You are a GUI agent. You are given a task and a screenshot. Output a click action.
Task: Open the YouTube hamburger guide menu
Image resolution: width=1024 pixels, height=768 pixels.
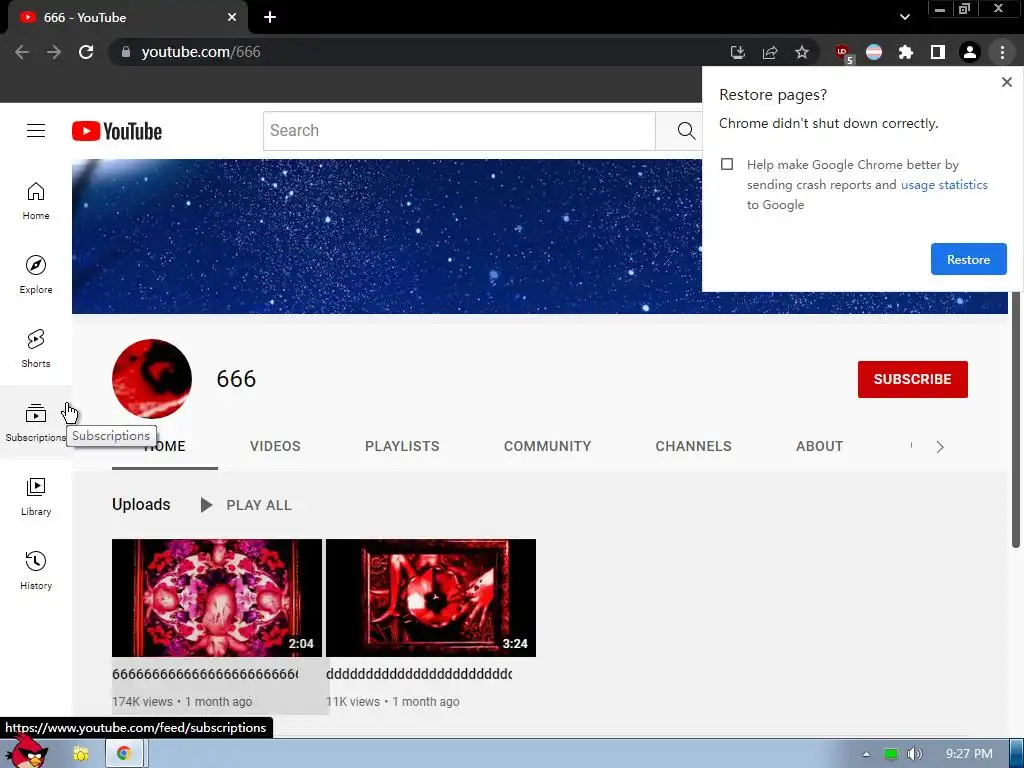pos(36,131)
